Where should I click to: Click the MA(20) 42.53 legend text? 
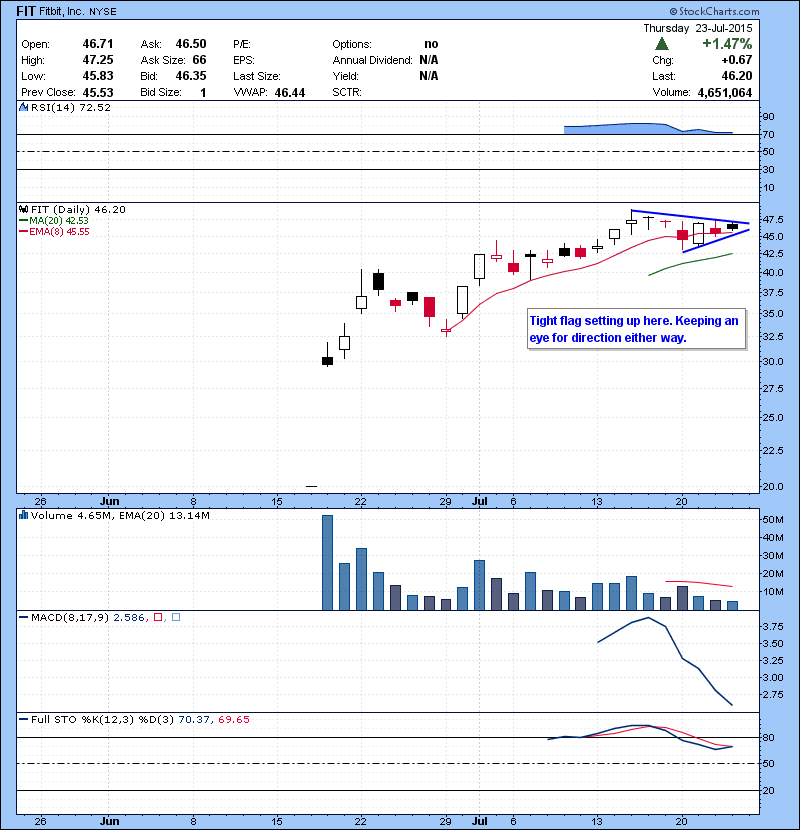[59, 221]
